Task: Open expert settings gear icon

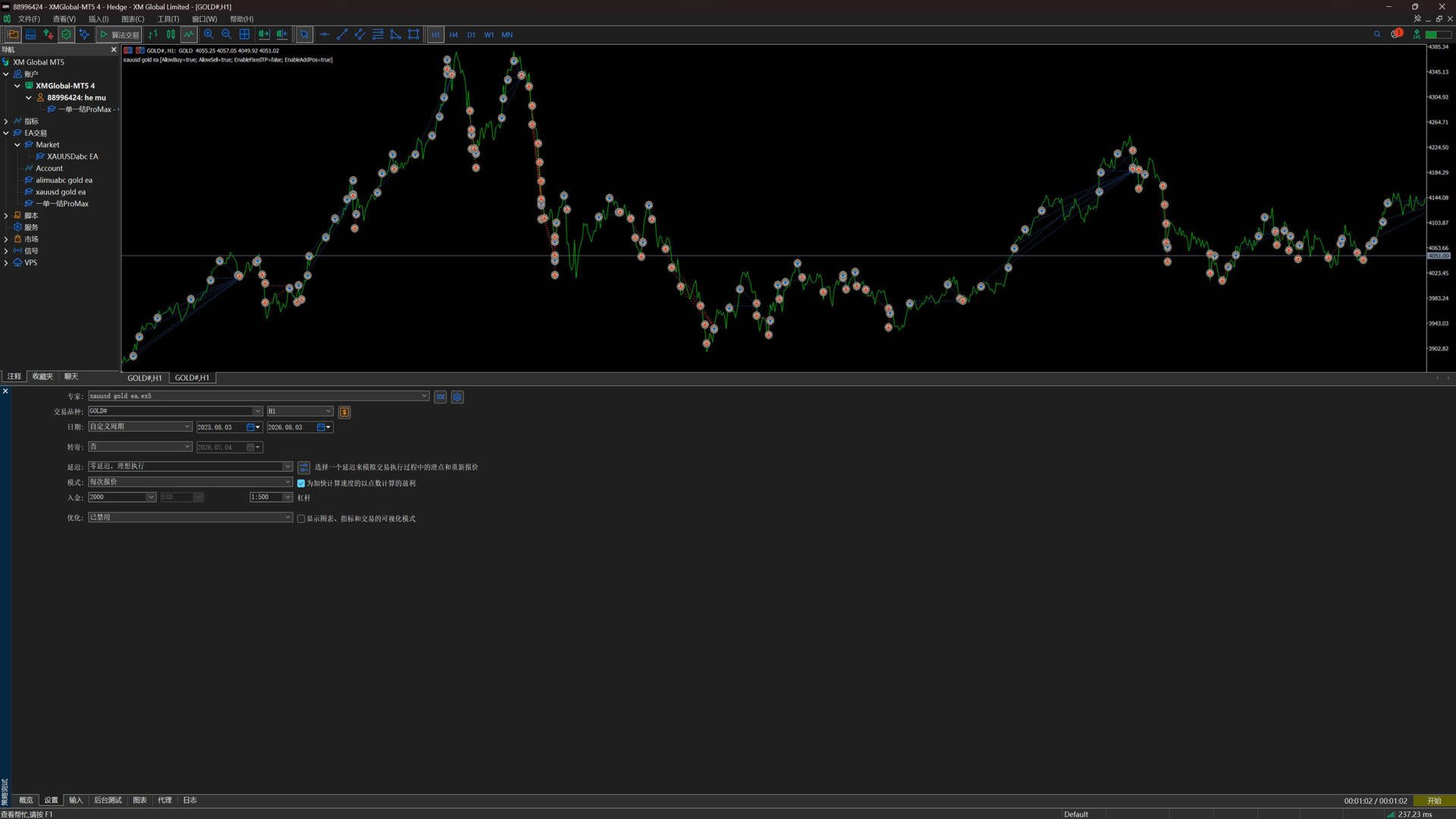Action: pyautogui.click(x=457, y=397)
